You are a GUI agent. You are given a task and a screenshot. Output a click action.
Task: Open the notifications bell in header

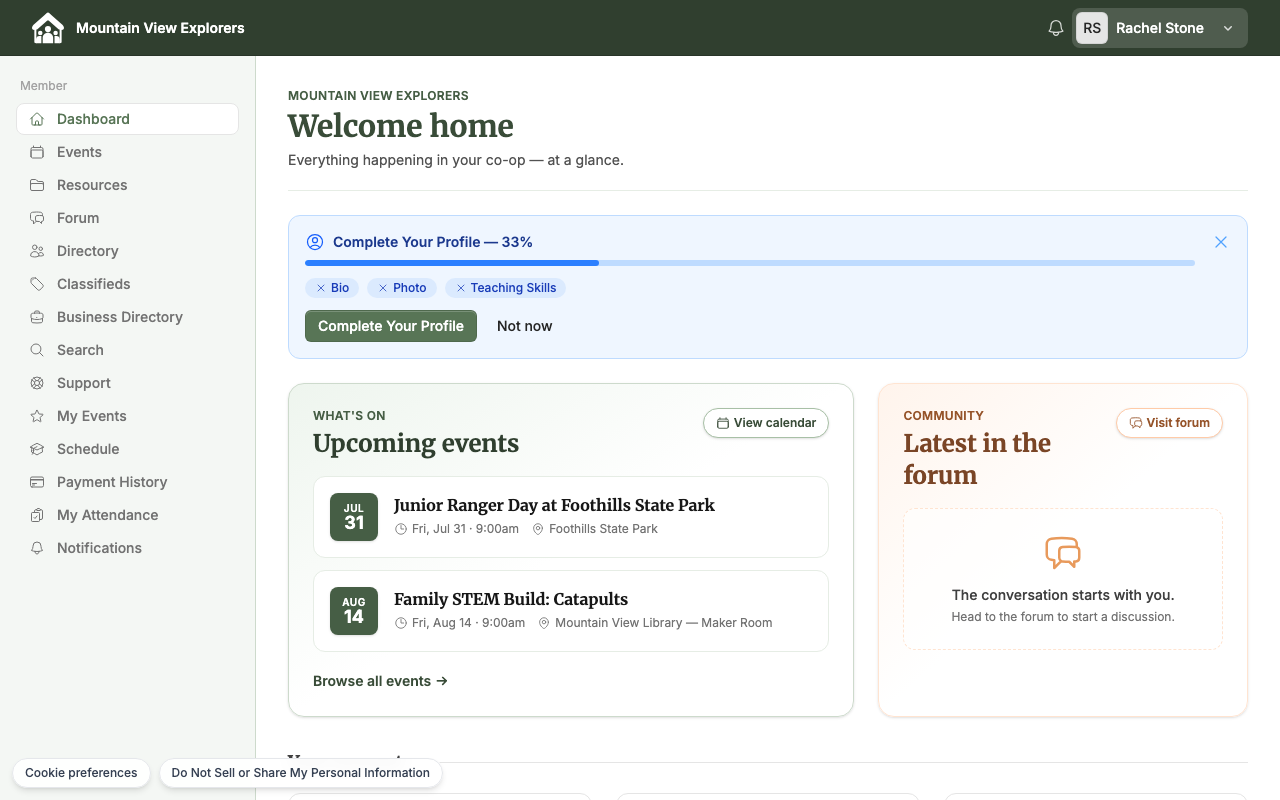pyautogui.click(x=1056, y=28)
